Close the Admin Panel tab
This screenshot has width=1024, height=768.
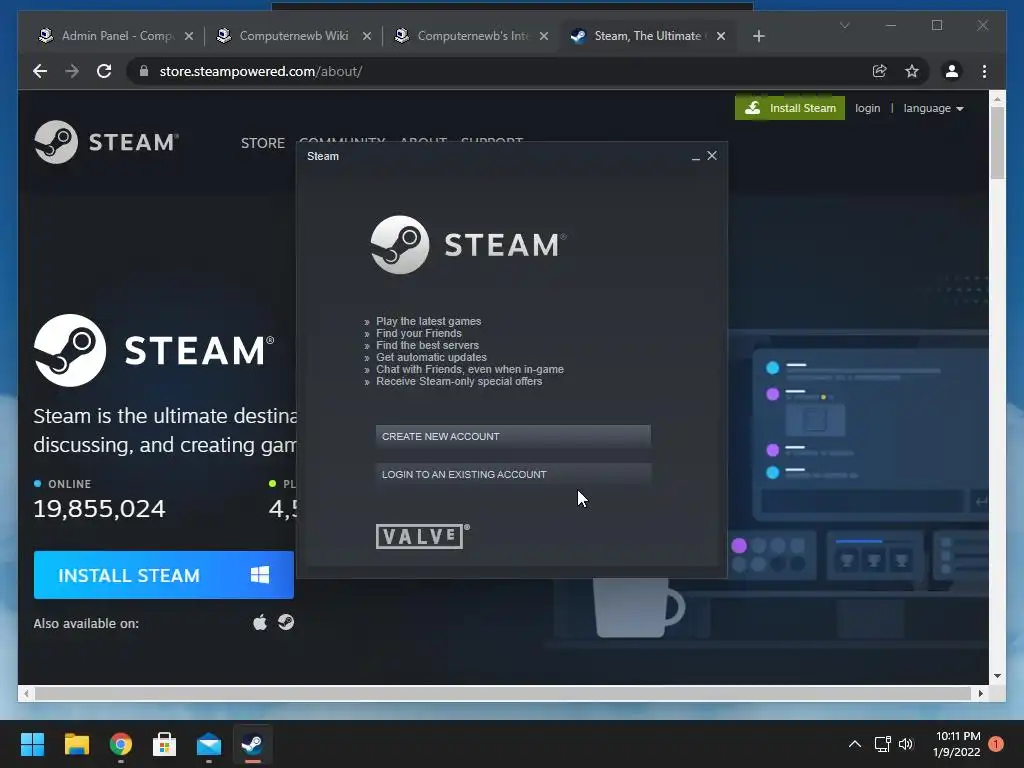(x=189, y=36)
